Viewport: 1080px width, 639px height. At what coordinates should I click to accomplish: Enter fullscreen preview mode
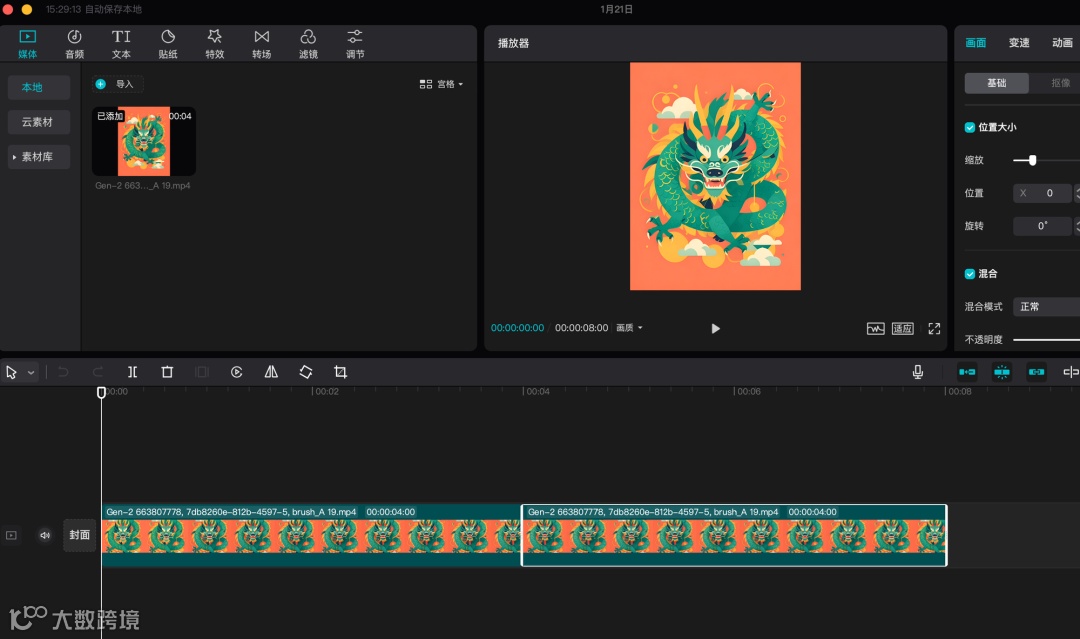(934, 328)
